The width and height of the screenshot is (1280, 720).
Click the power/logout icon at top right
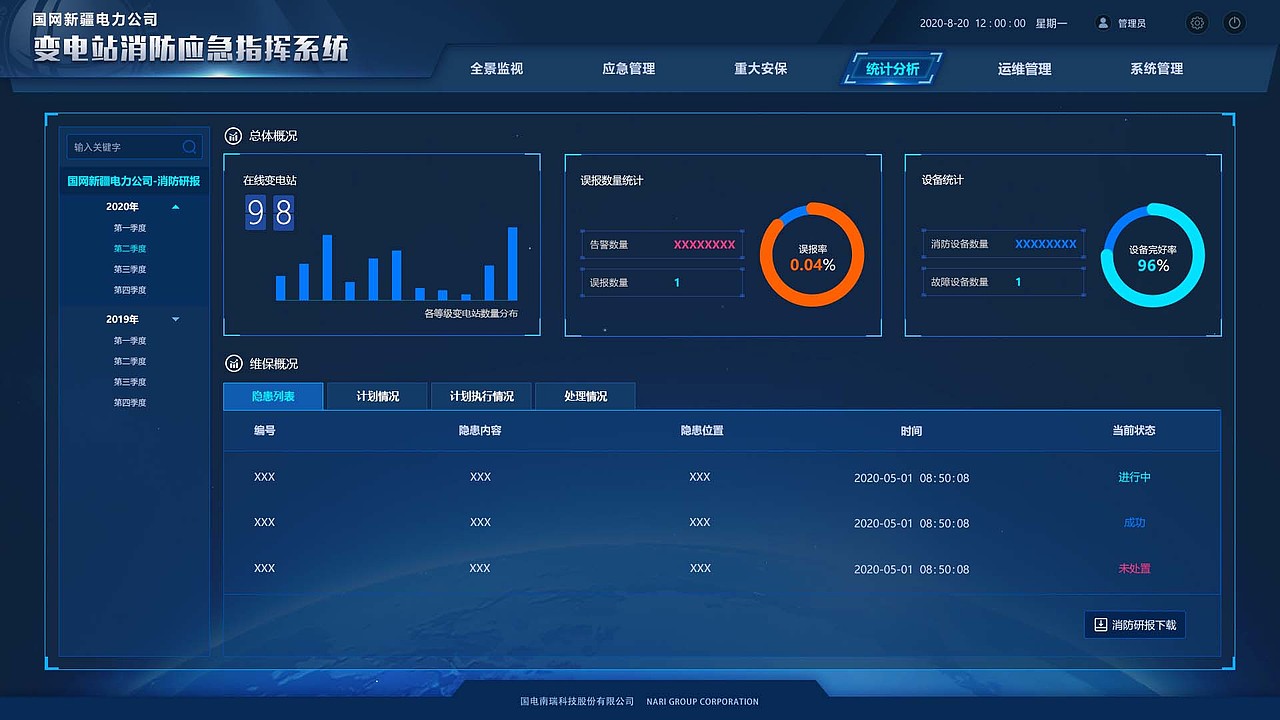coord(1234,22)
